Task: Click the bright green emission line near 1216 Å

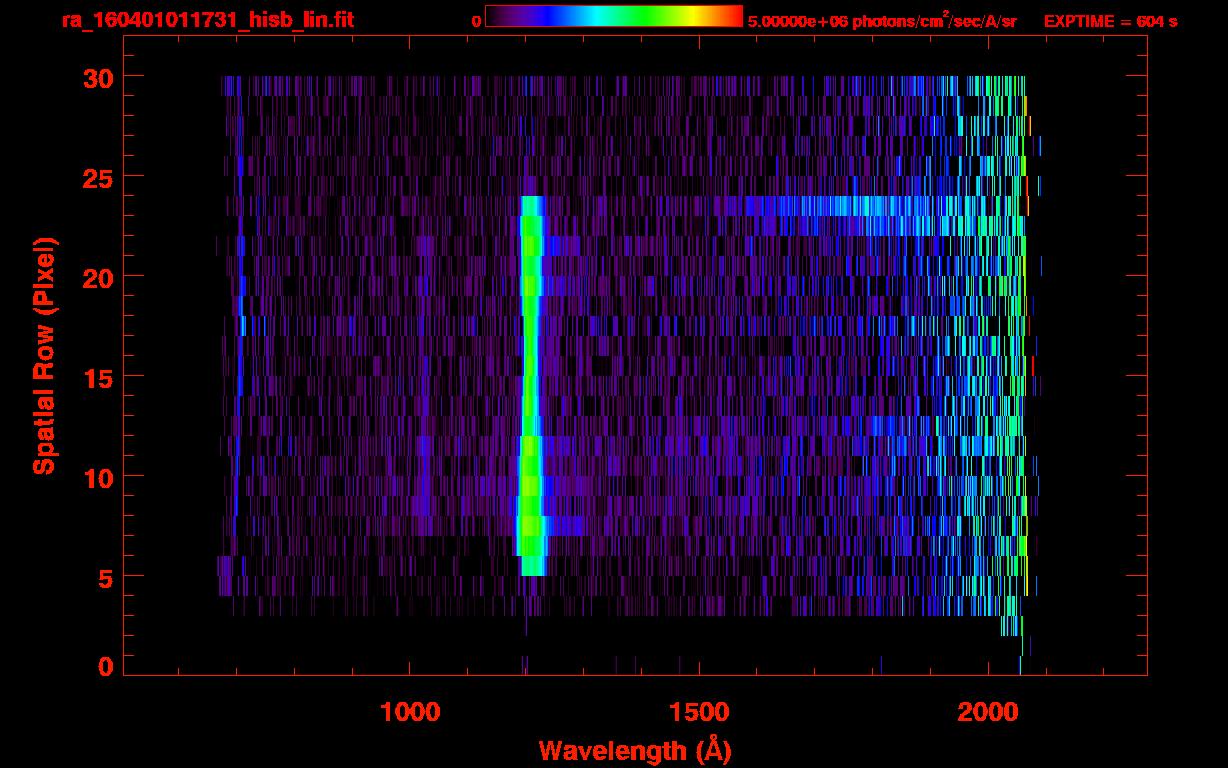Action: (x=531, y=386)
